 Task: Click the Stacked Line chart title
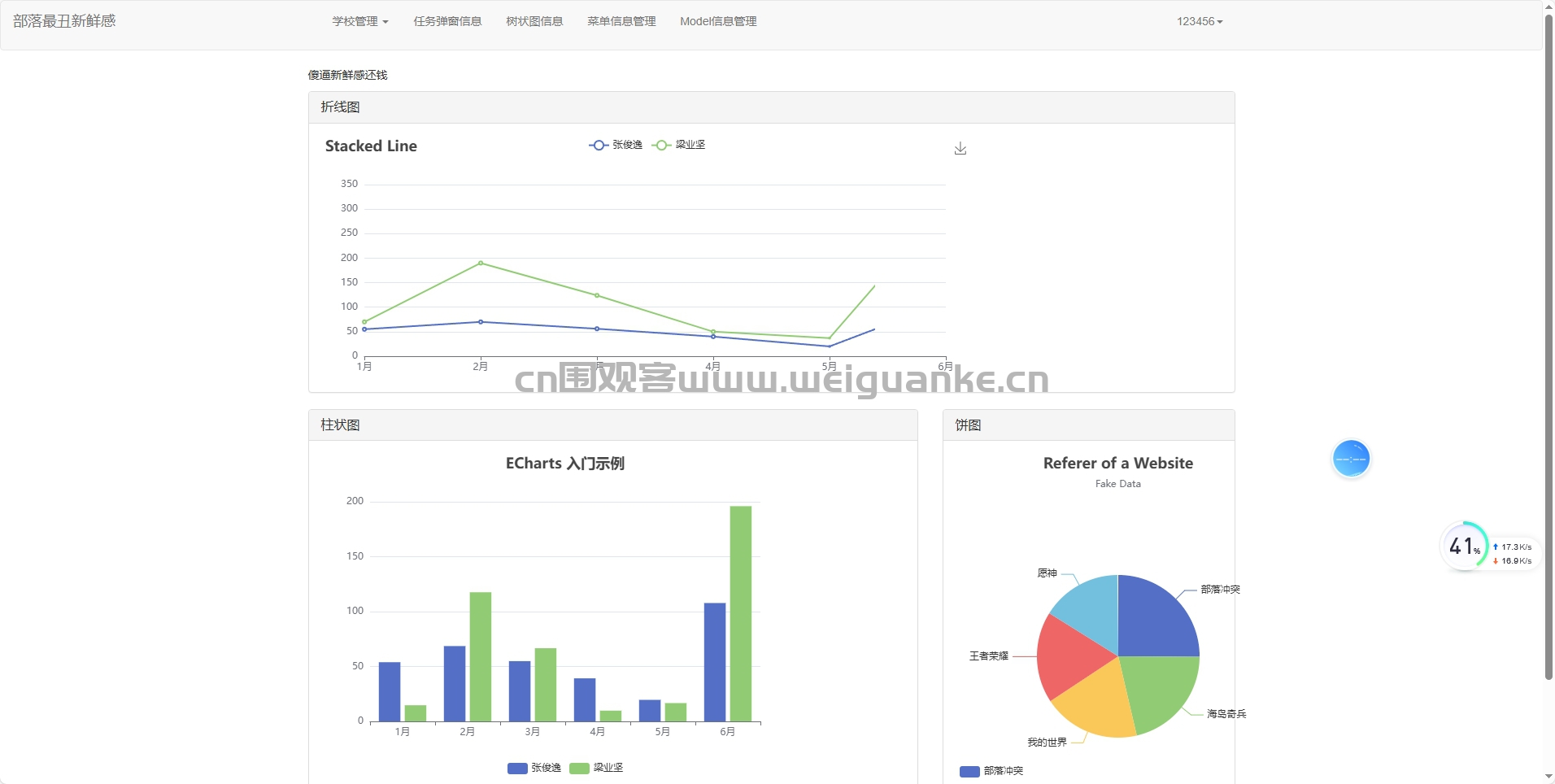(371, 146)
